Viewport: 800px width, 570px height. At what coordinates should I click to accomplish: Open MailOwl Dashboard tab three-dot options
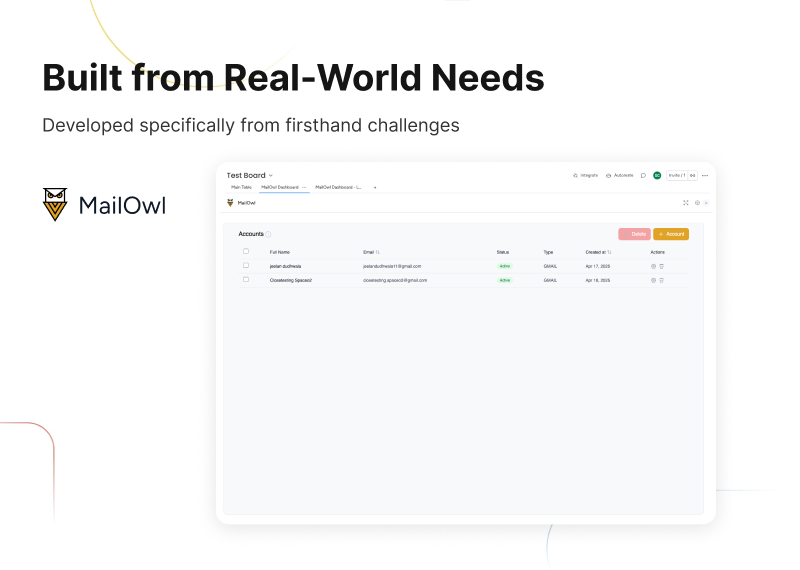coord(304,187)
